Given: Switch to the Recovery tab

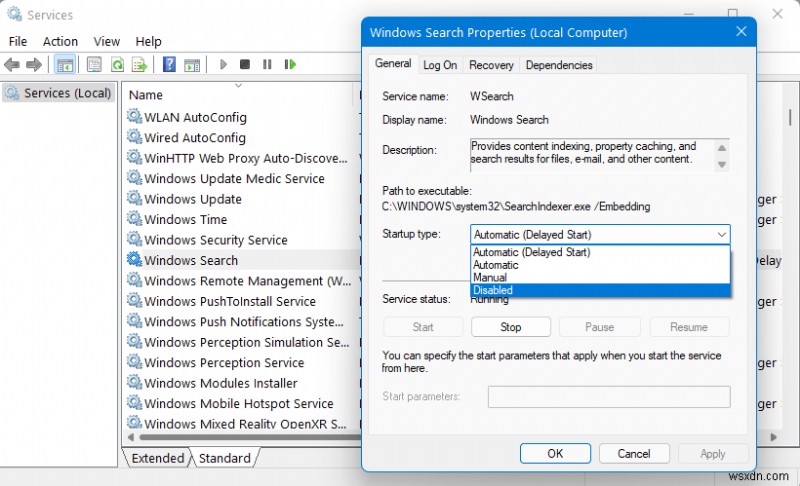Looking at the screenshot, I should 491,65.
